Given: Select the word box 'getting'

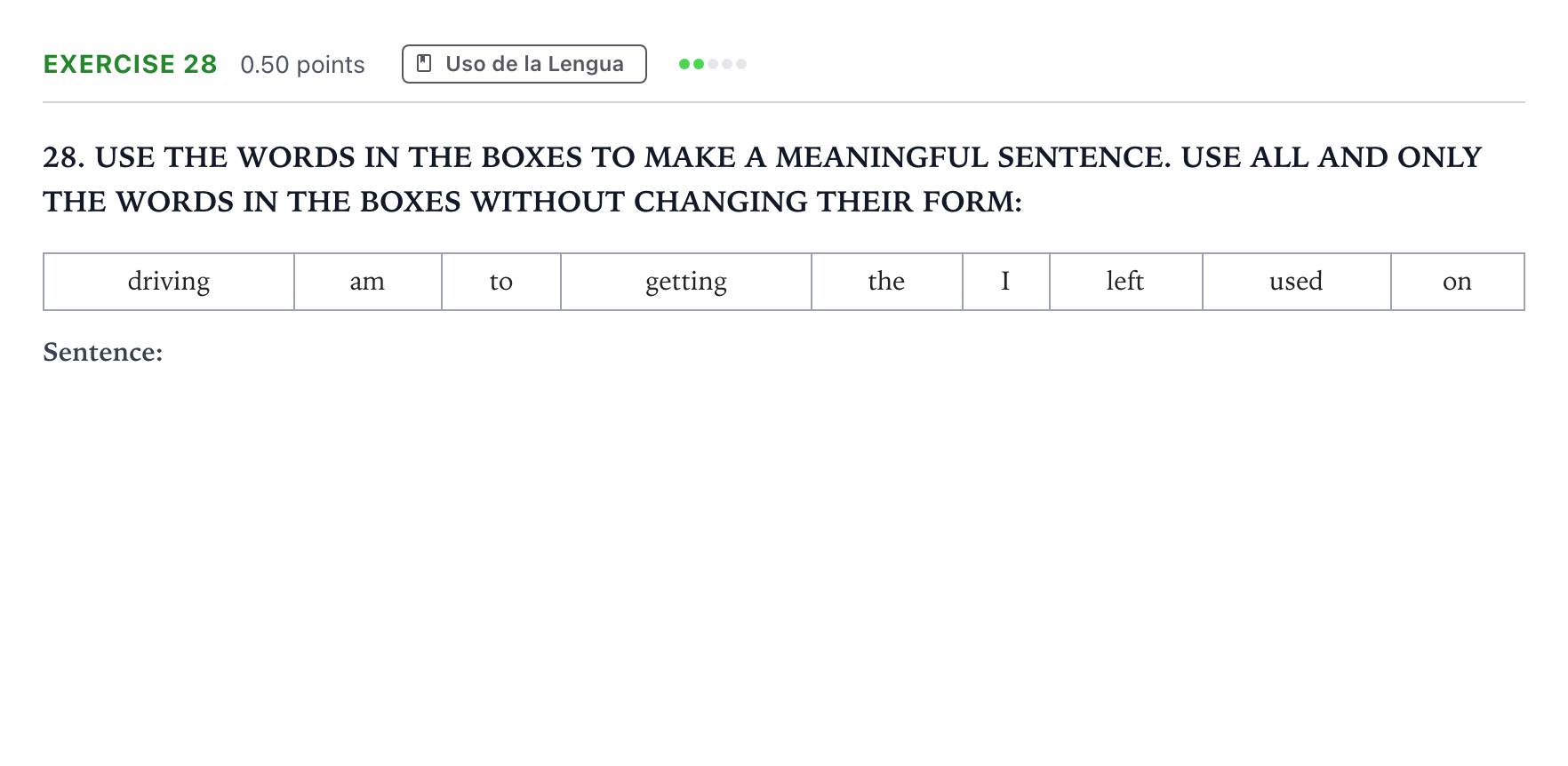Looking at the screenshot, I should pyautogui.click(x=686, y=282).
